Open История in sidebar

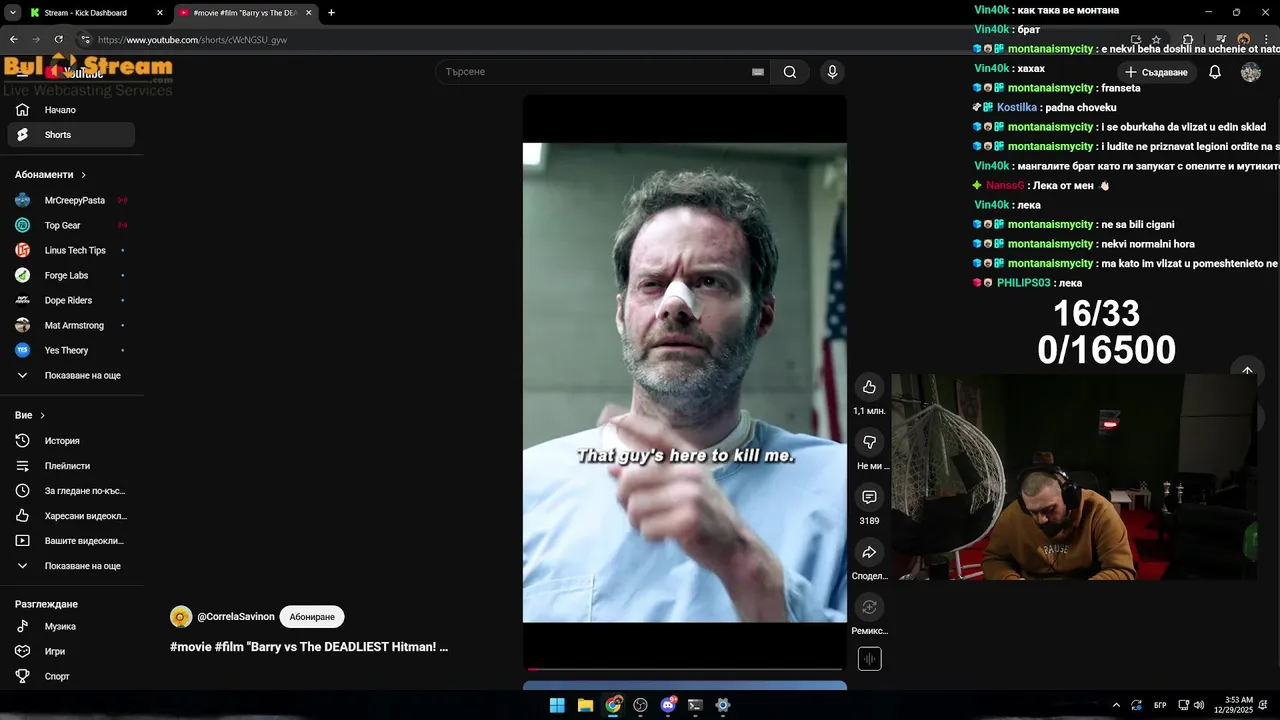71,441
